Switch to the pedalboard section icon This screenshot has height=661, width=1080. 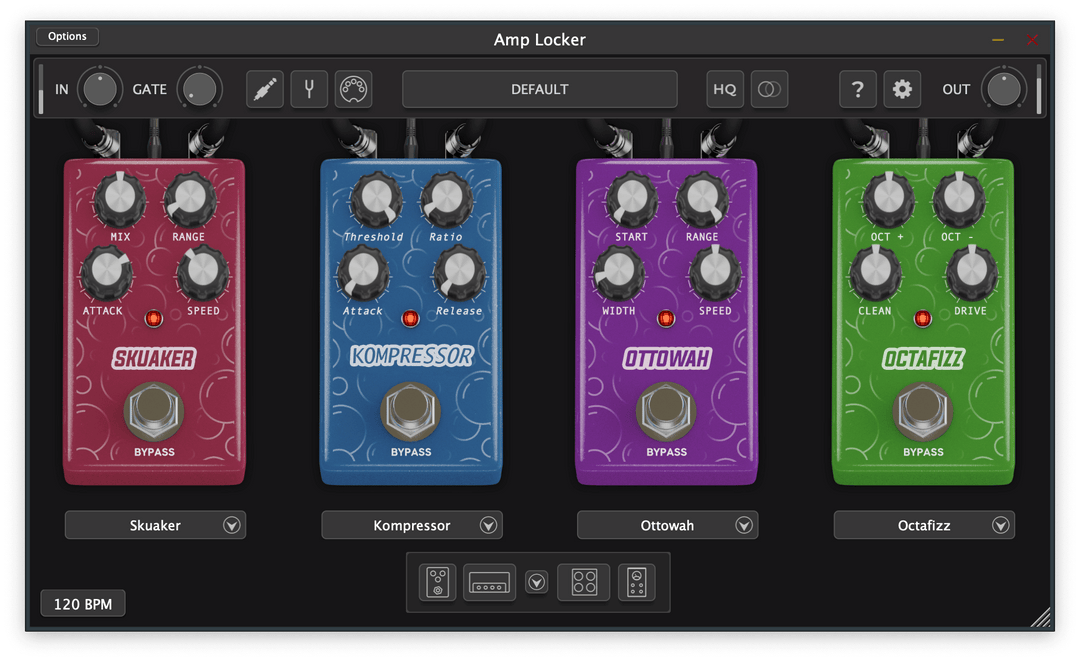[437, 582]
